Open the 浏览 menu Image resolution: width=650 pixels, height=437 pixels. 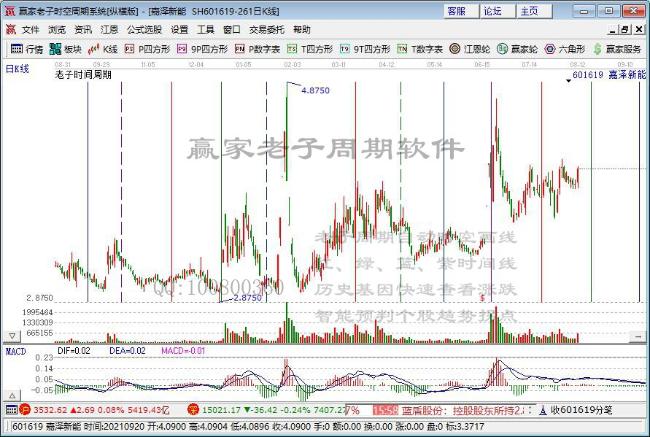(57, 30)
